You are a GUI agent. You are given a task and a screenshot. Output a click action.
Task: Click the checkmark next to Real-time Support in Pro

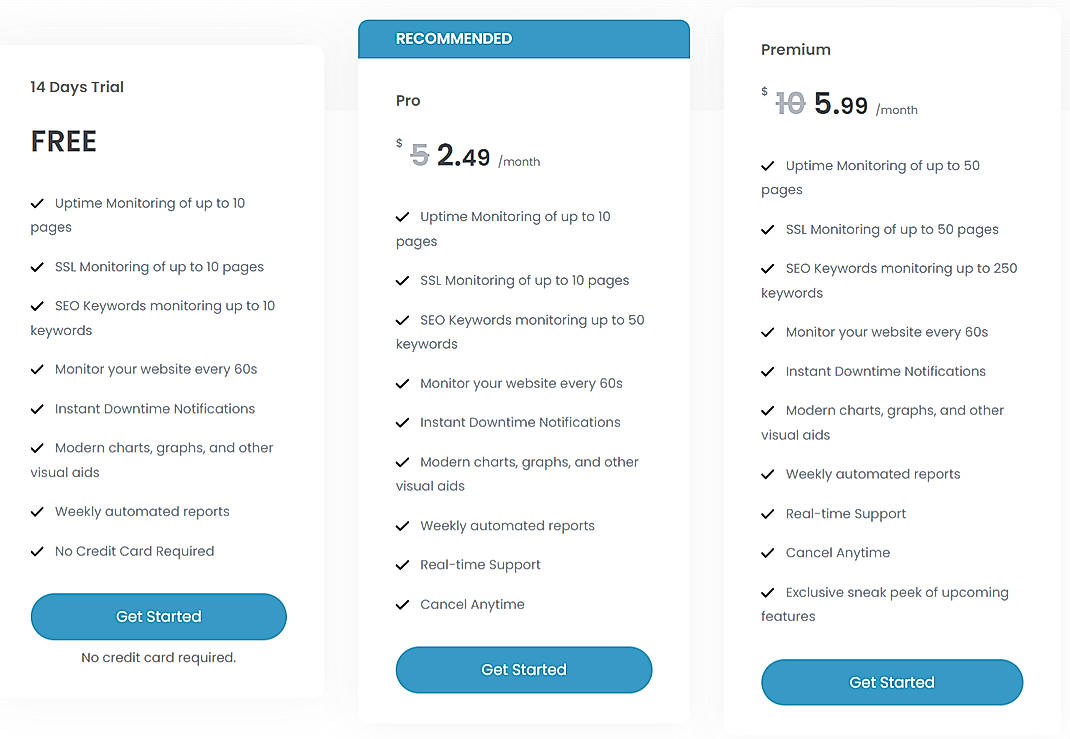(403, 564)
